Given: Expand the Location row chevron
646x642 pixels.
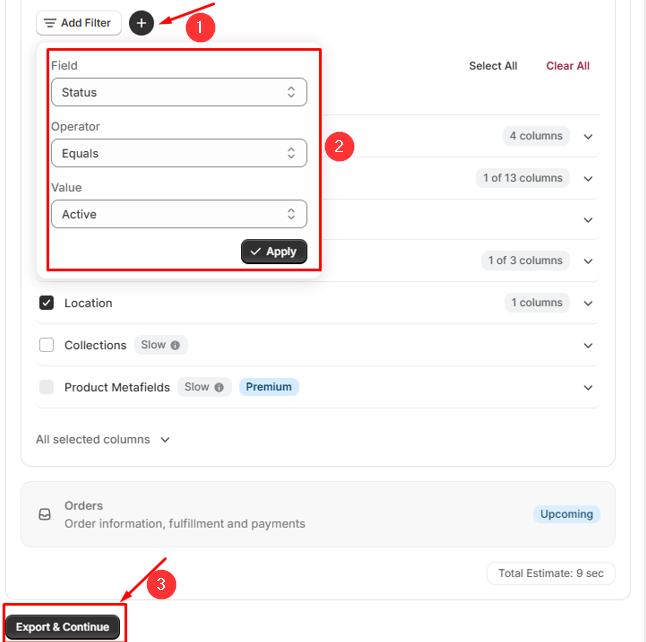Looking at the screenshot, I should tap(588, 303).
